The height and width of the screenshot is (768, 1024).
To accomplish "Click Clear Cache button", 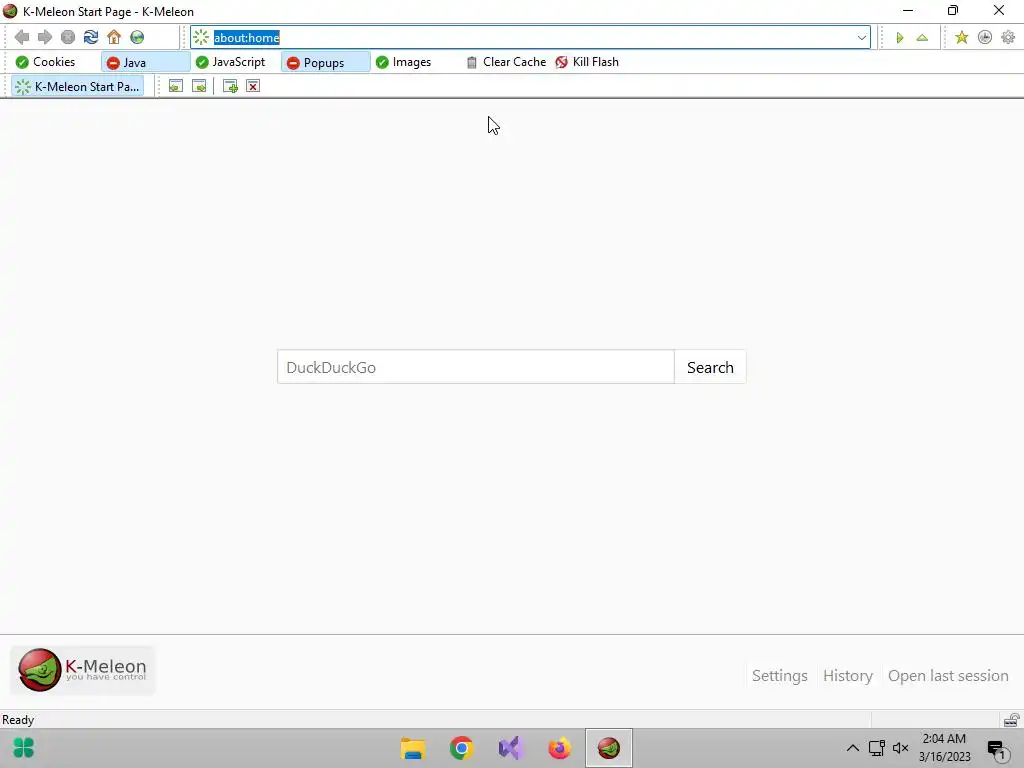I will pyautogui.click(x=506, y=62).
